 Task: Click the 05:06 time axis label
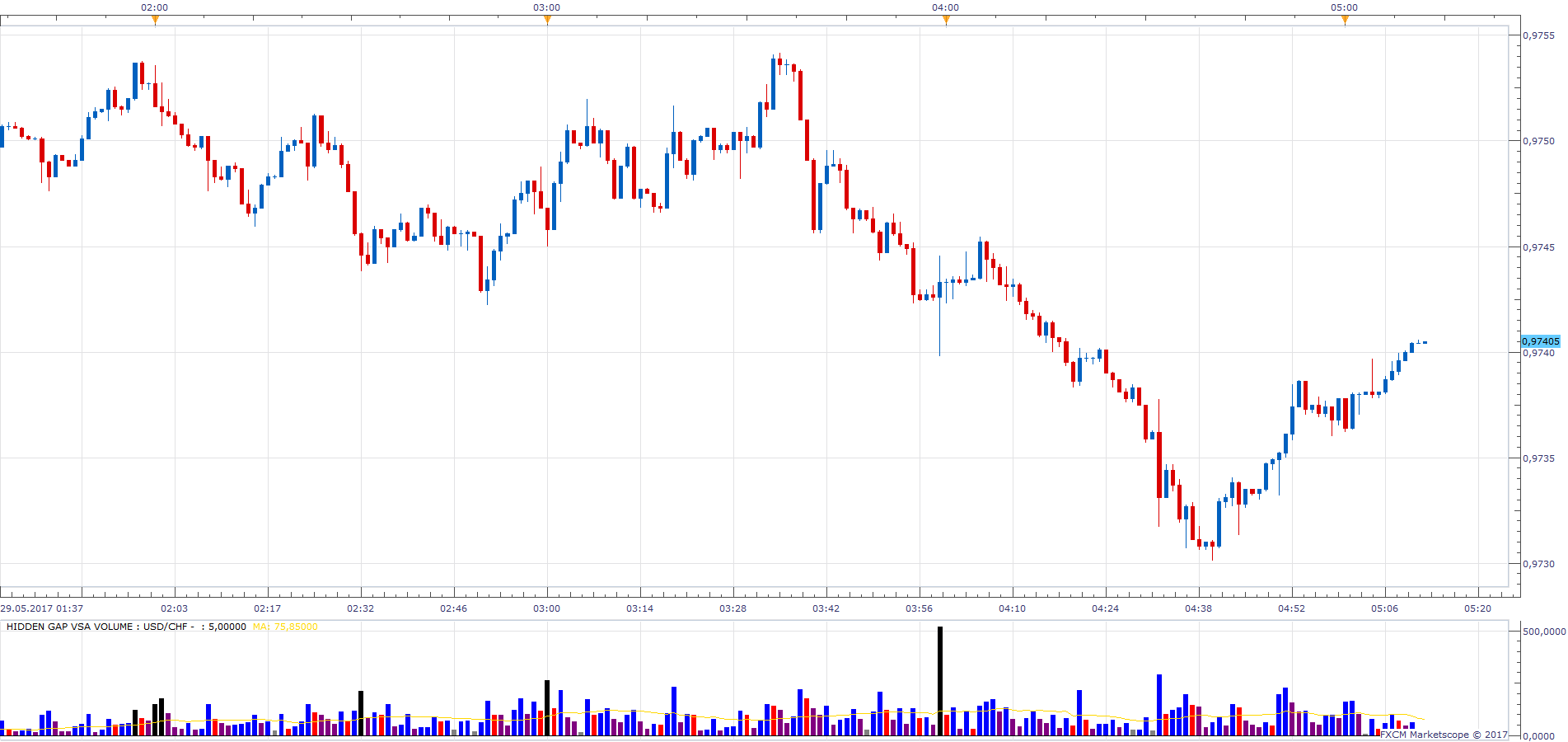(1384, 608)
